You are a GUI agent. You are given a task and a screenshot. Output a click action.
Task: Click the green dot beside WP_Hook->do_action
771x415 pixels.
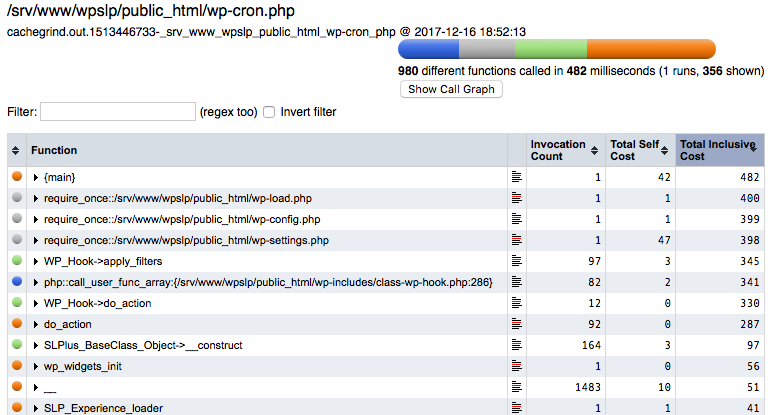(17, 302)
